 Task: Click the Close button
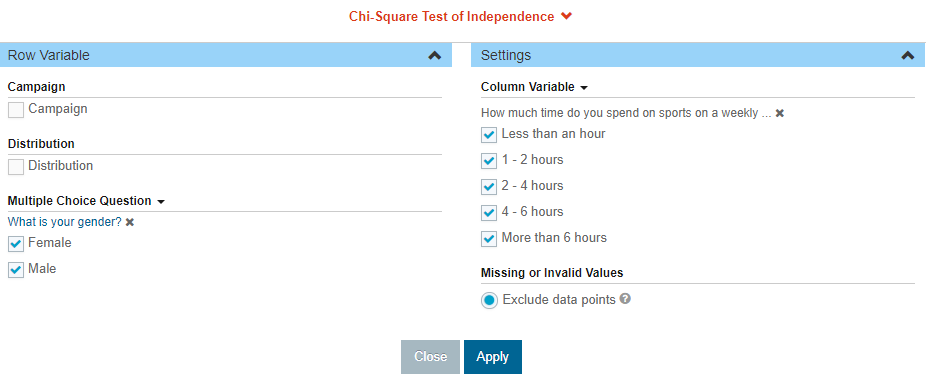tap(431, 356)
